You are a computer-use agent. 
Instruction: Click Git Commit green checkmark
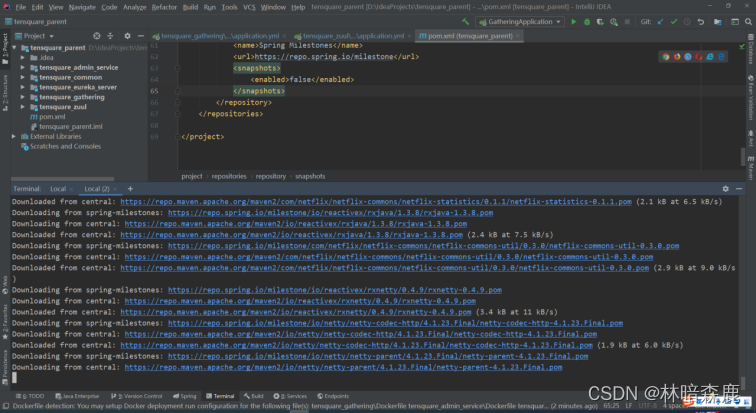pyautogui.click(x=674, y=22)
